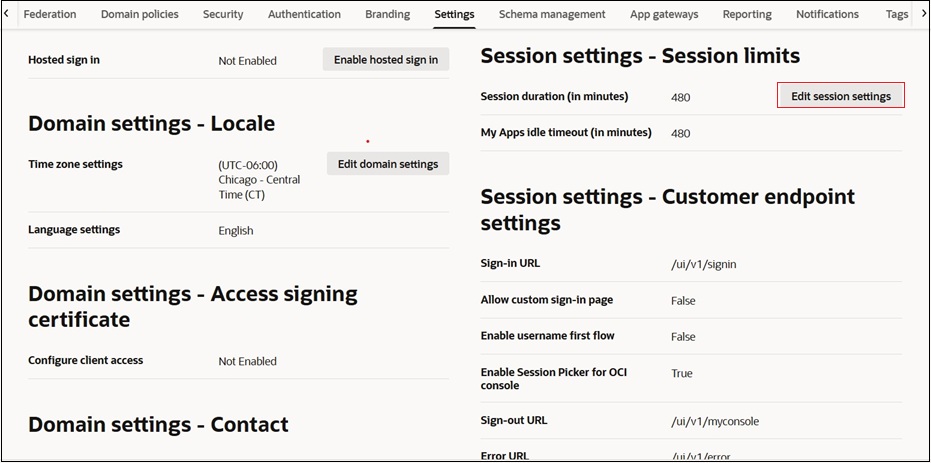The width and height of the screenshot is (931, 463).
Task: Click the Session duration value 480
Action: click(681, 97)
